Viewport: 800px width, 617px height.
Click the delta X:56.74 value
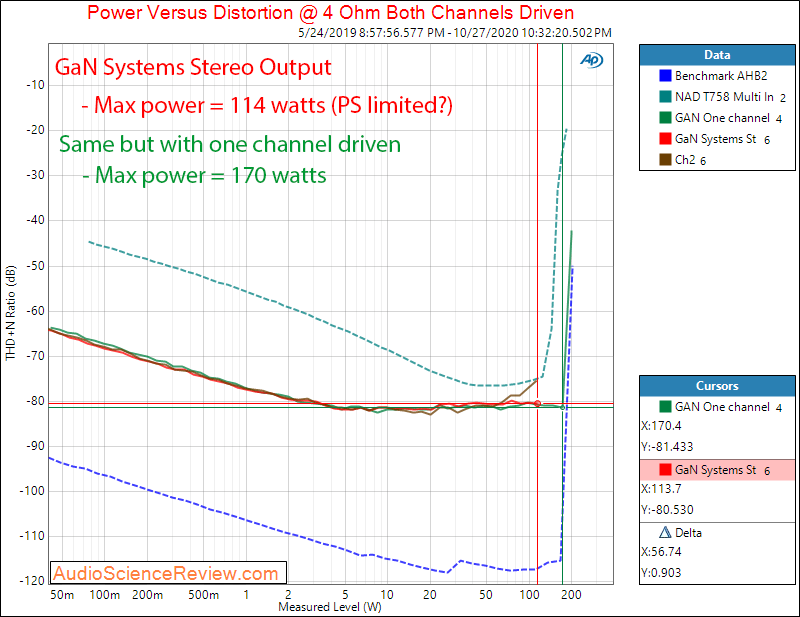tap(661, 552)
